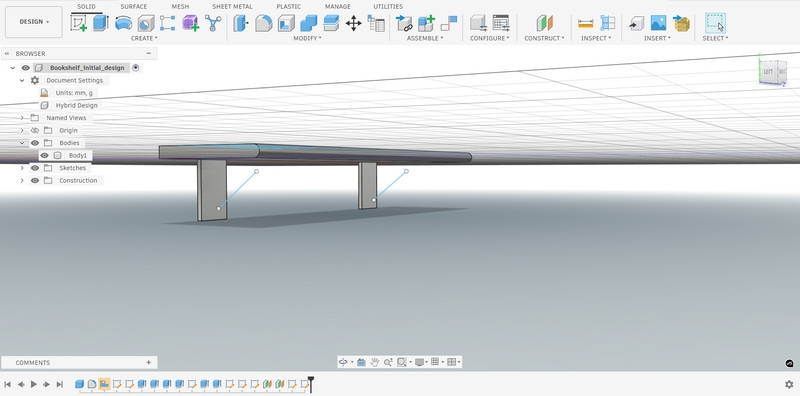Viewport: 800px width, 396px height.
Task: Select the Press Pull tool
Action: click(241, 23)
